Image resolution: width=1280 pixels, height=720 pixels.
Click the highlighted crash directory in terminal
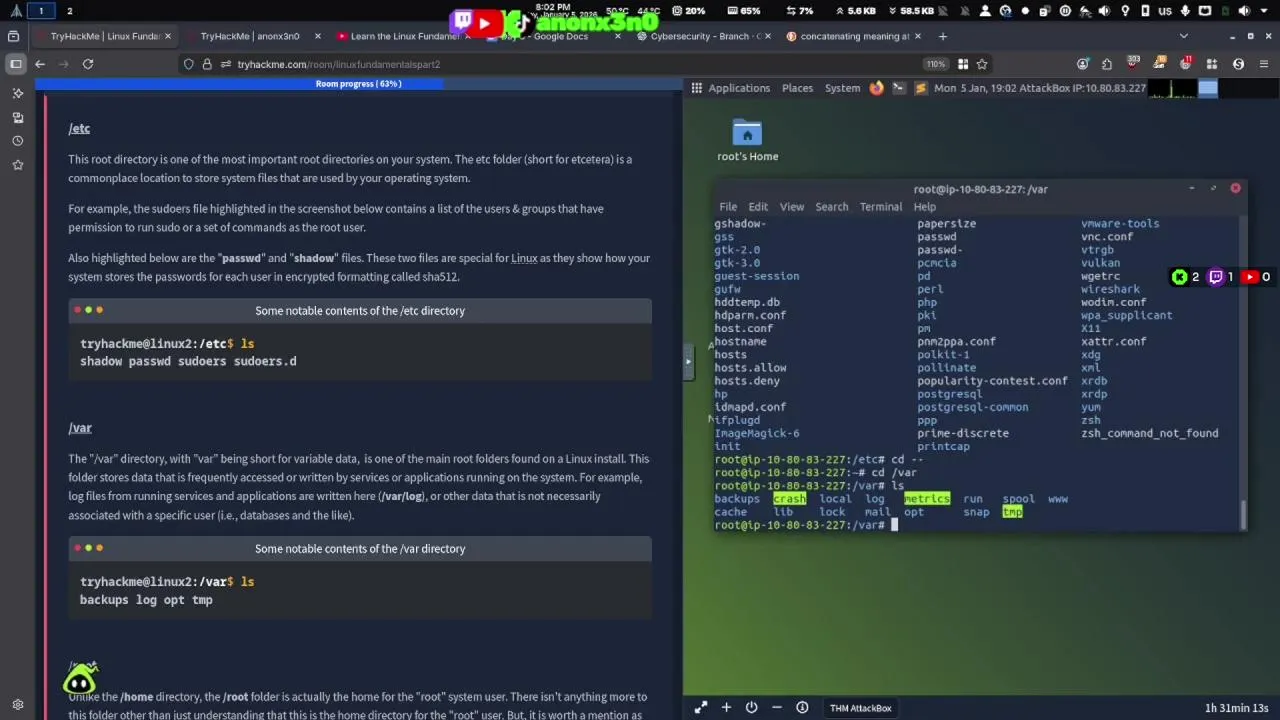click(x=789, y=499)
